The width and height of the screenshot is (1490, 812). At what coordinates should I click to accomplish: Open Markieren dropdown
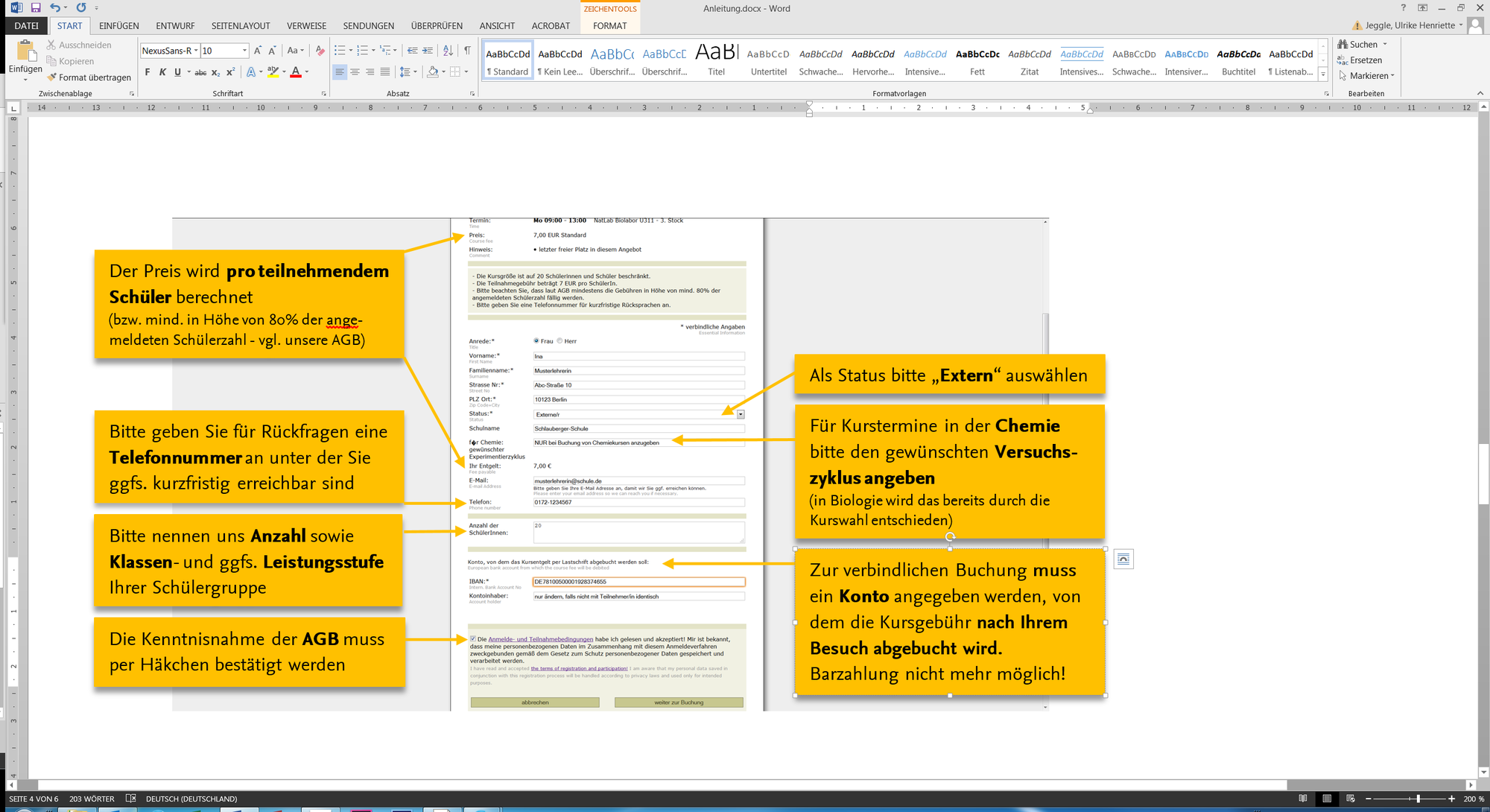click(x=1366, y=76)
